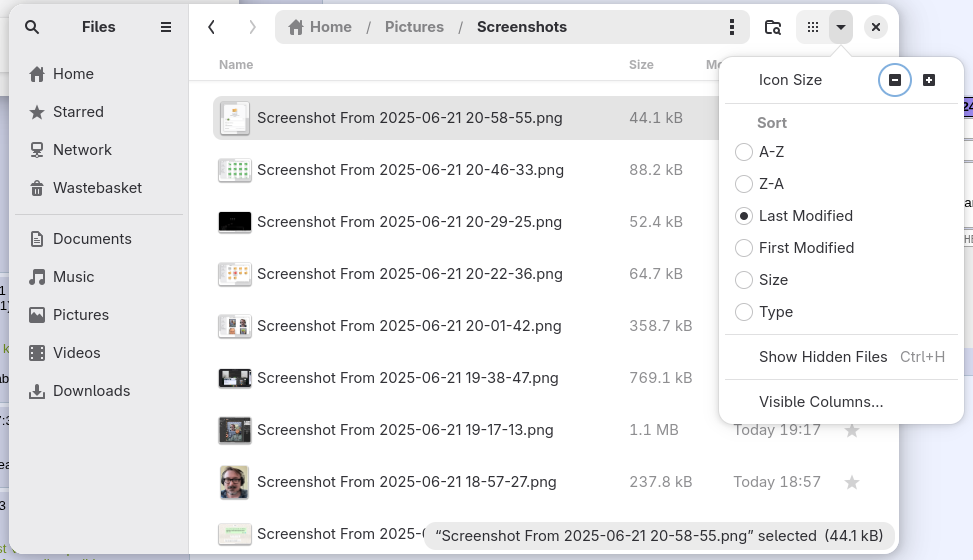Decrease icon size with minus button
973x560 pixels.
895,80
